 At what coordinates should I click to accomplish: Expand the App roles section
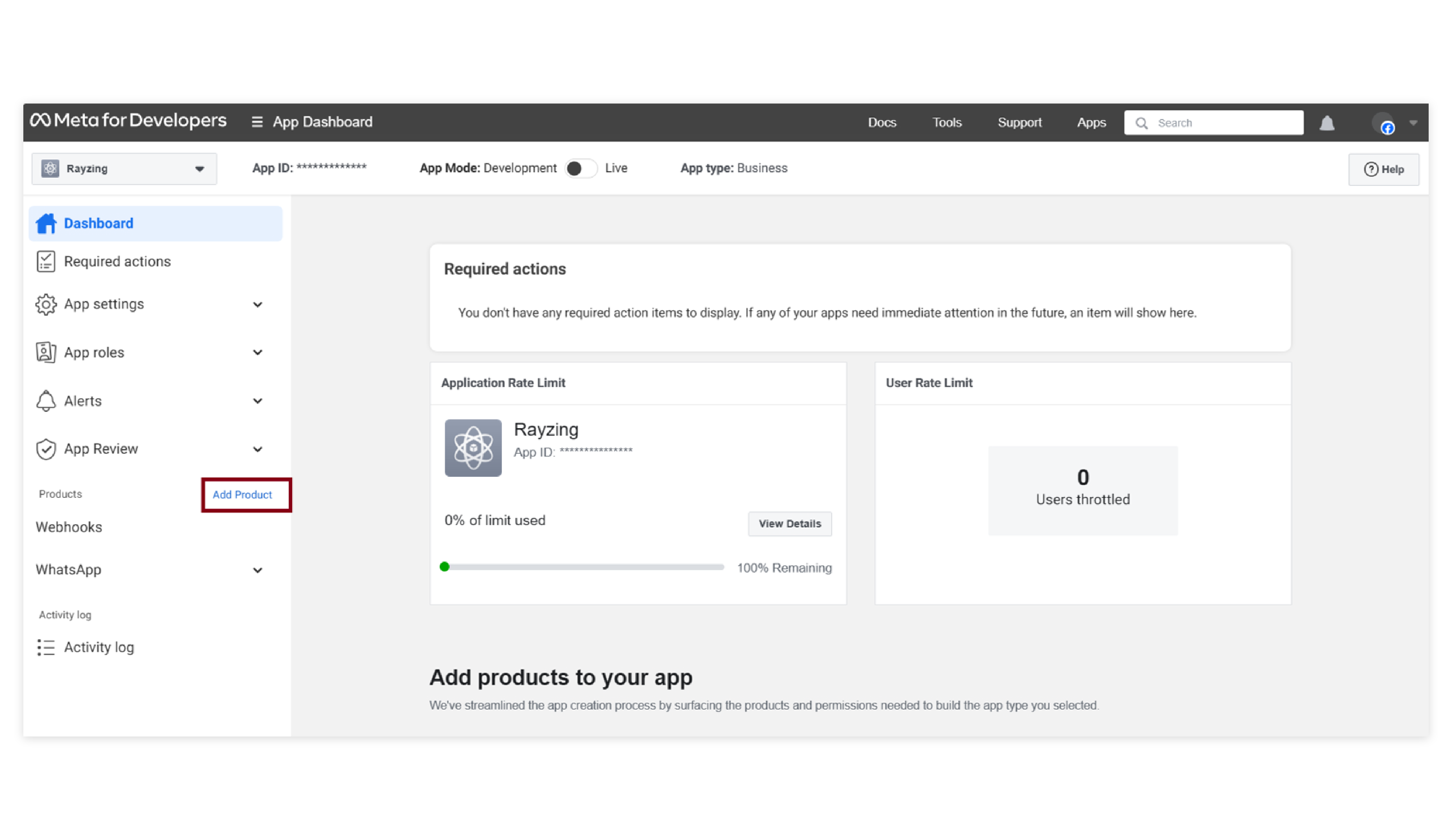[258, 352]
